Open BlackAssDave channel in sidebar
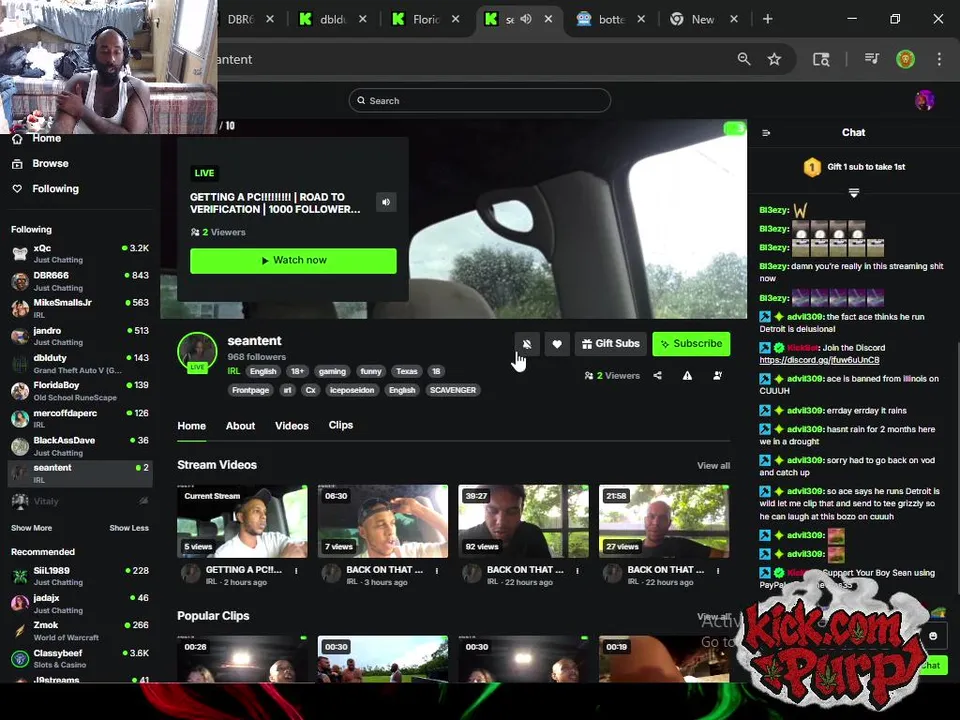 pos(80,446)
